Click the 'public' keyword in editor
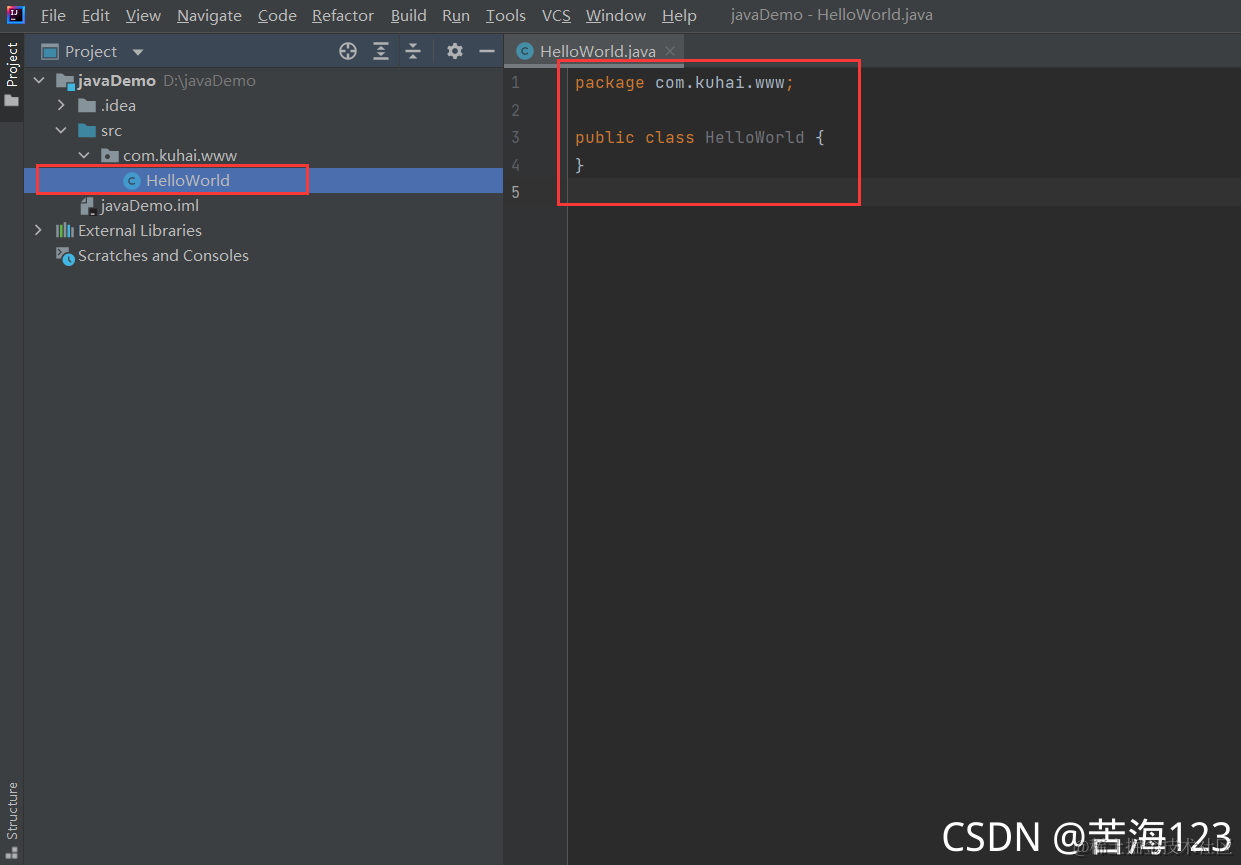 605,138
